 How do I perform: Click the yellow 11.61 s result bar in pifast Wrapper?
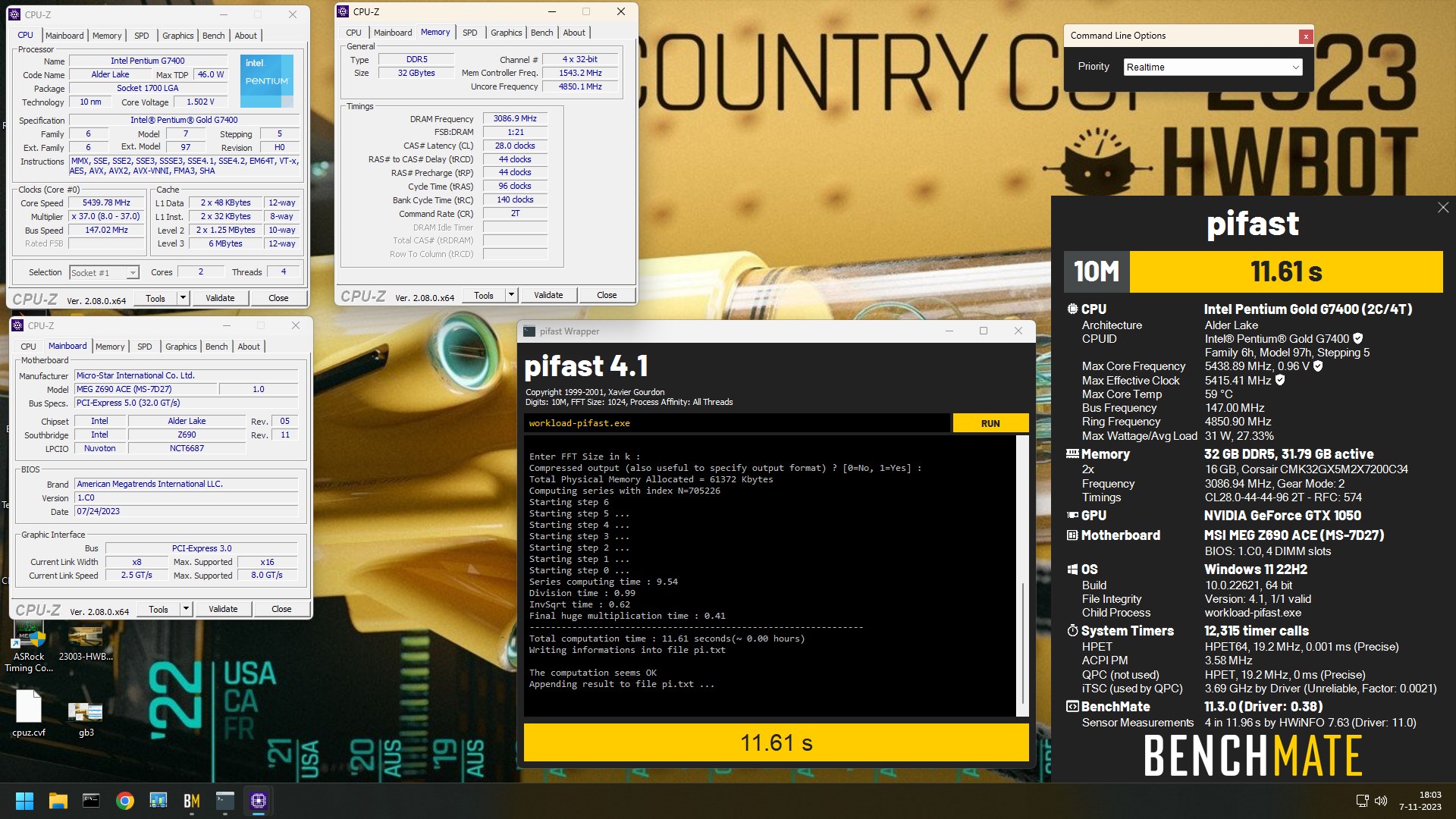777,742
